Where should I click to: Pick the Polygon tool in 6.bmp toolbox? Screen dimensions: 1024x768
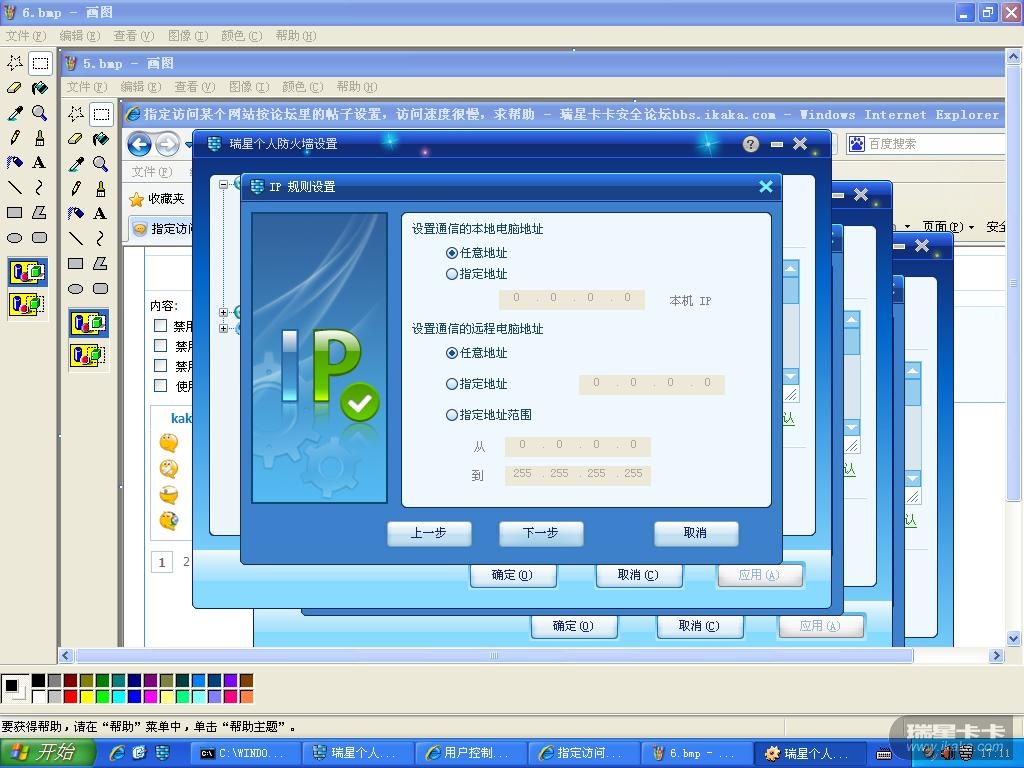pos(40,212)
